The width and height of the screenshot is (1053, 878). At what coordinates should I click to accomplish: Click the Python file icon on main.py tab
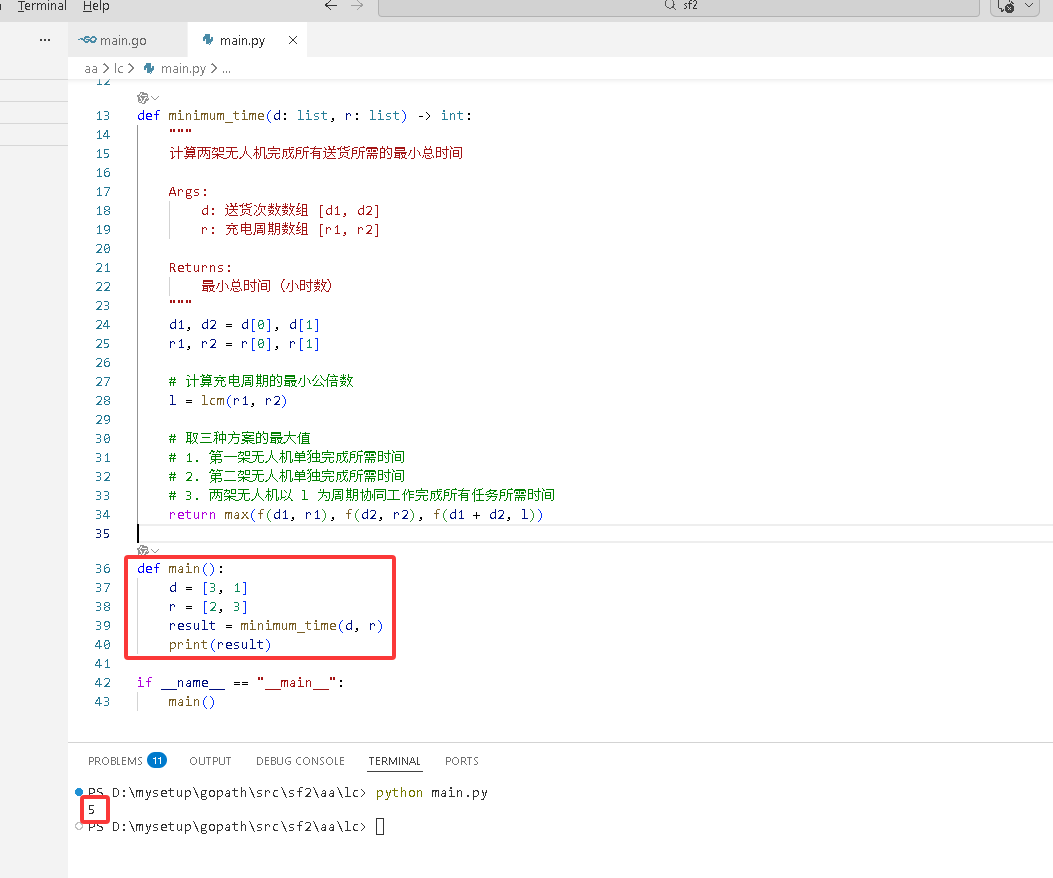(x=208, y=40)
